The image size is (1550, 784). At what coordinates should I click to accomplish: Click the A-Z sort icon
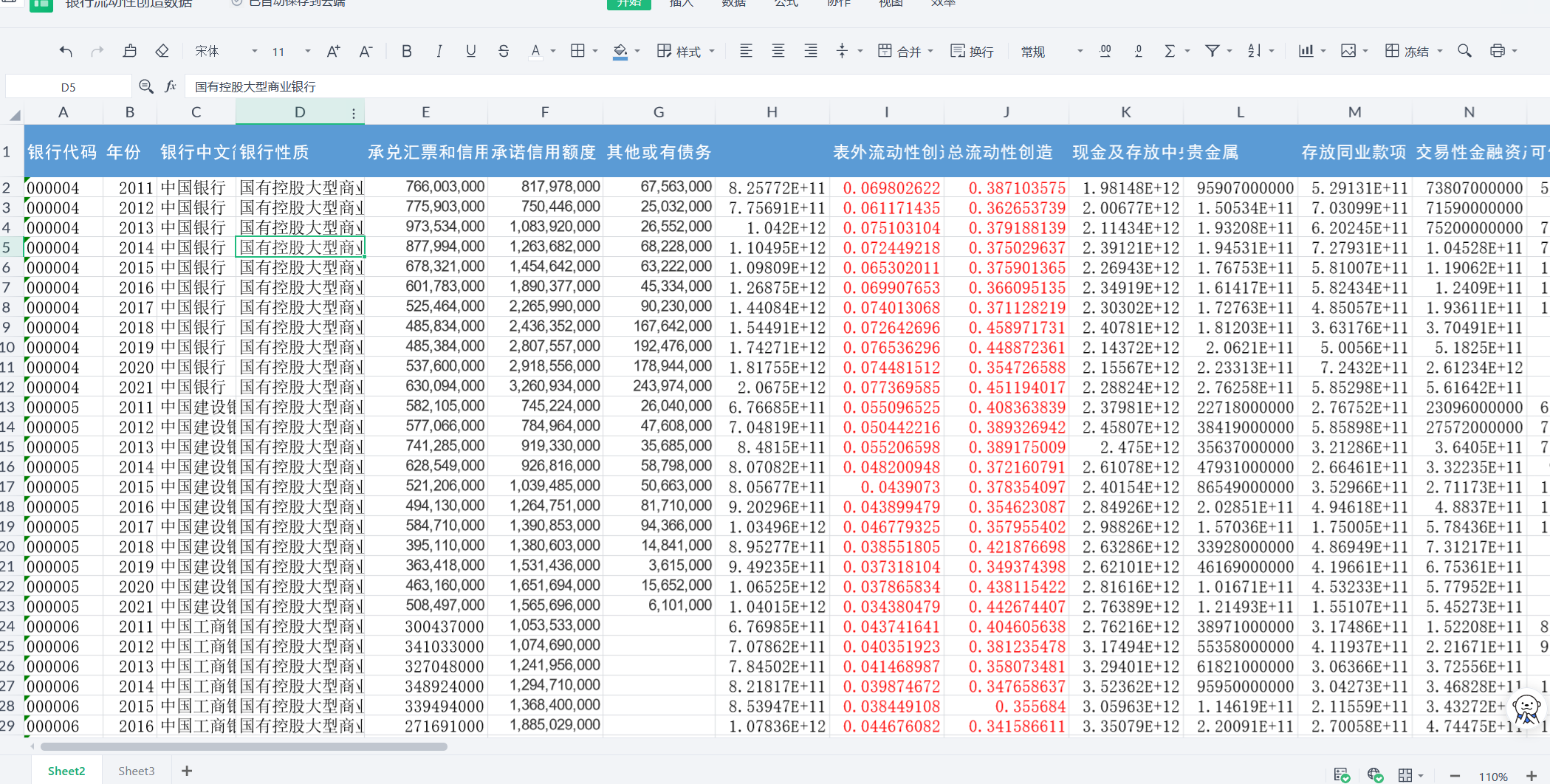[1254, 51]
